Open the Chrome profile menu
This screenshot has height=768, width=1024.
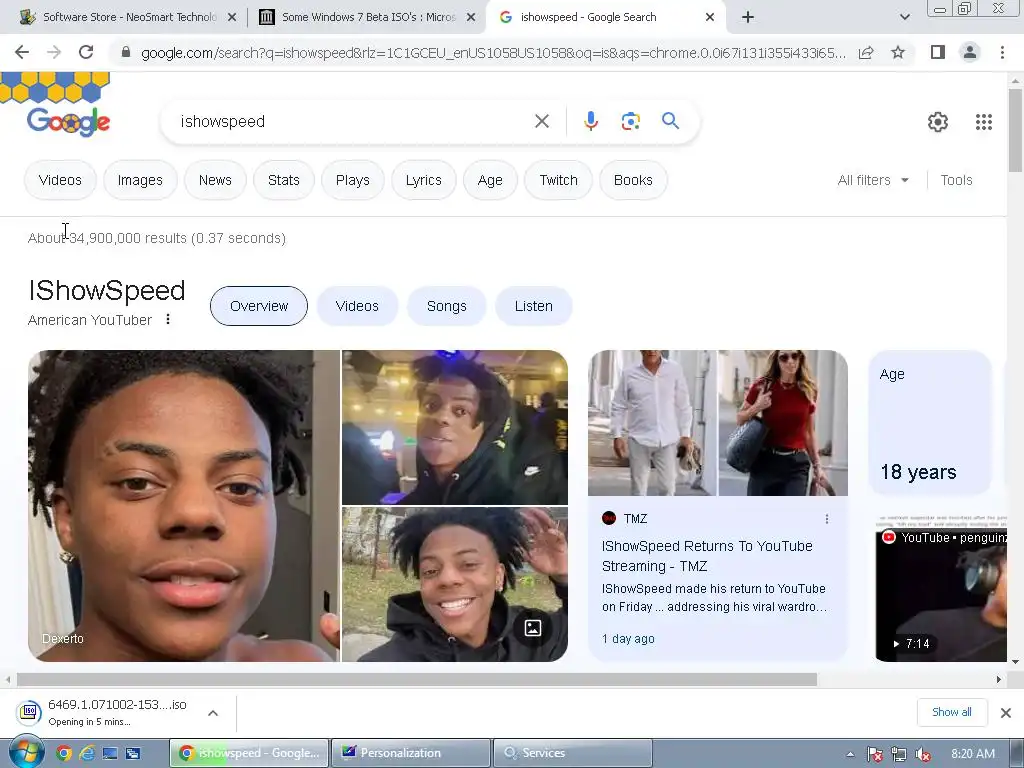pyautogui.click(x=970, y=52)
